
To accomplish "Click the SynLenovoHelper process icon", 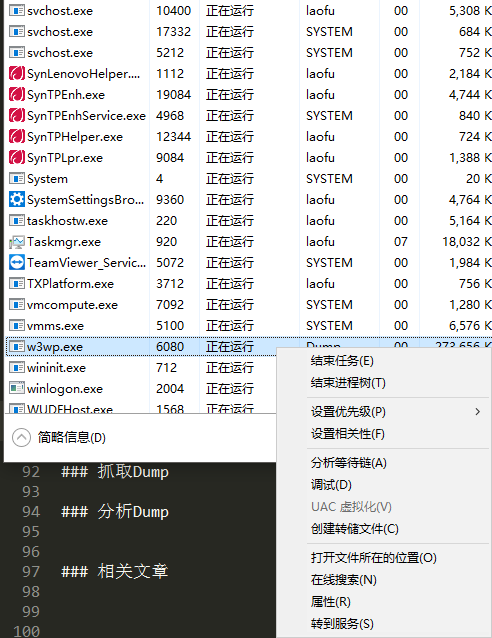I will point(17,74).
